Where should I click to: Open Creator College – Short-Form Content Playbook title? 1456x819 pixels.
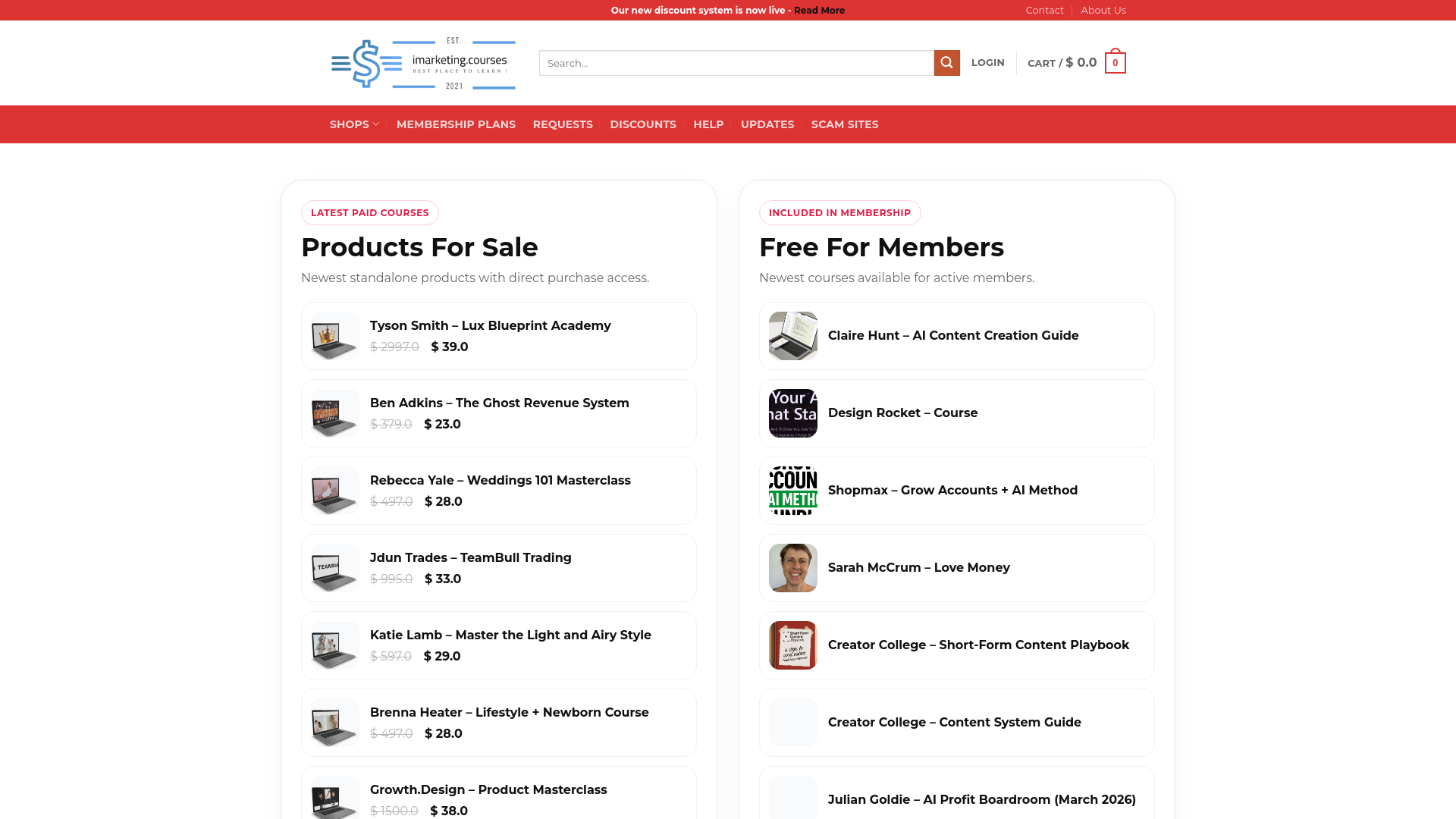tap(978, 645)
